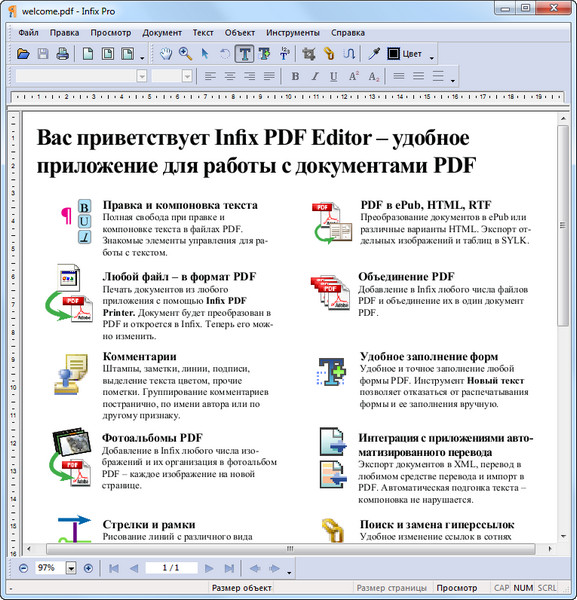Screen dimensions: 577x600
Task: Click the back view history arrow
Action: pyautogui.click(x=254, y=568)
